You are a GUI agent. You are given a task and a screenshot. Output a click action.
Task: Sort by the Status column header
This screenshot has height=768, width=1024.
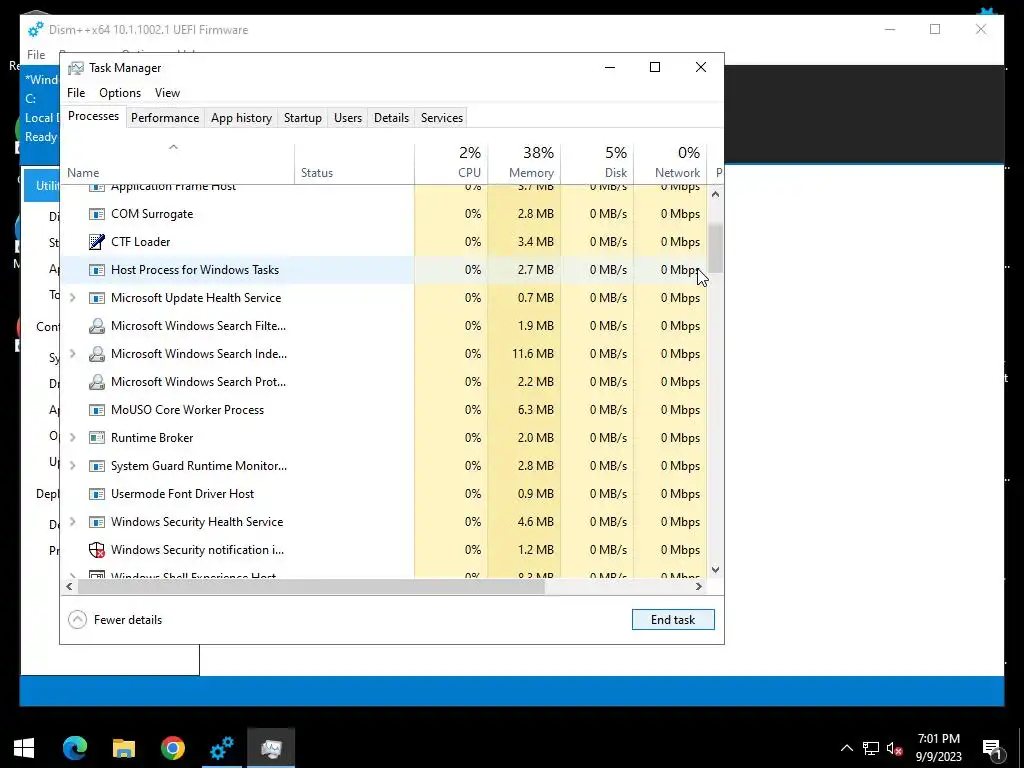coord(355,164)
